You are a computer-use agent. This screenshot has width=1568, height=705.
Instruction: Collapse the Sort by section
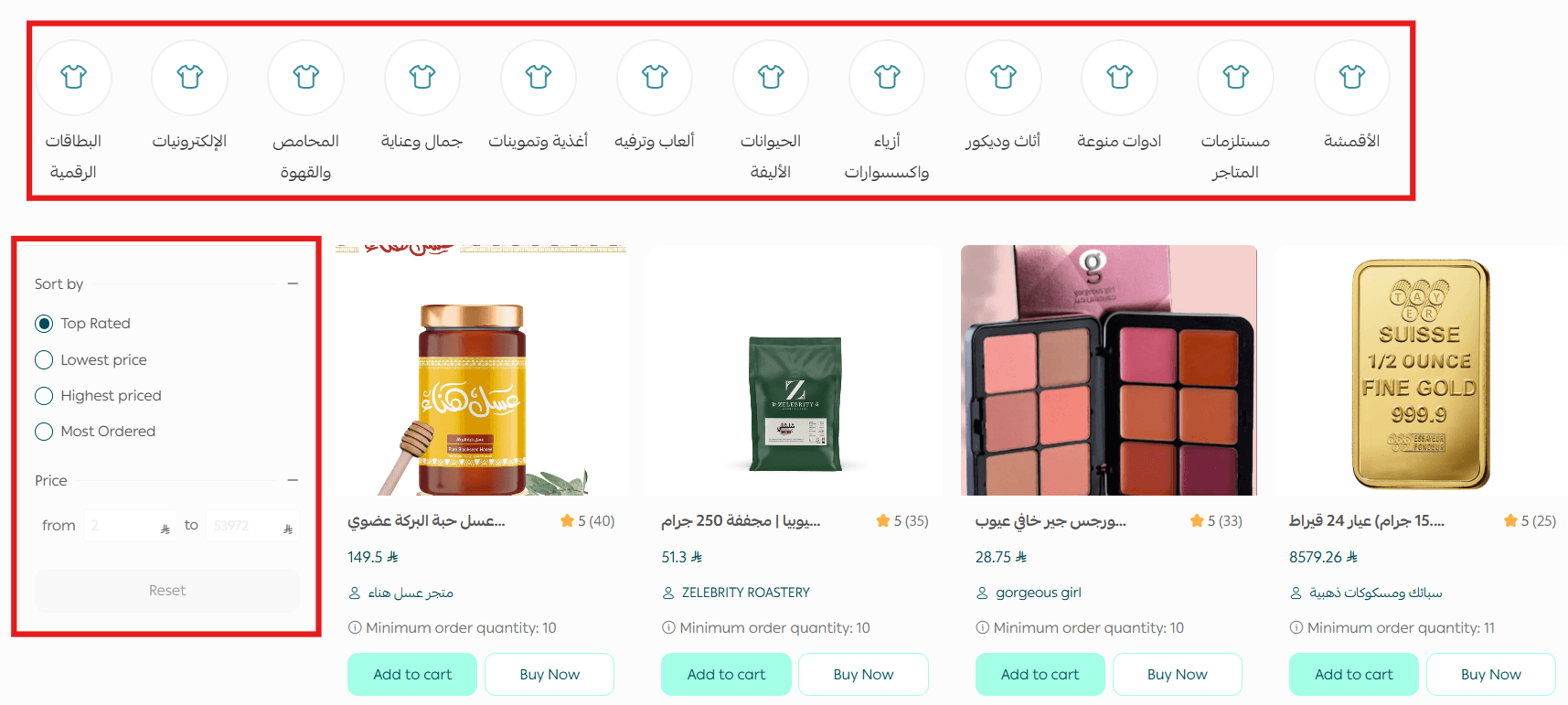click(293, 283)
